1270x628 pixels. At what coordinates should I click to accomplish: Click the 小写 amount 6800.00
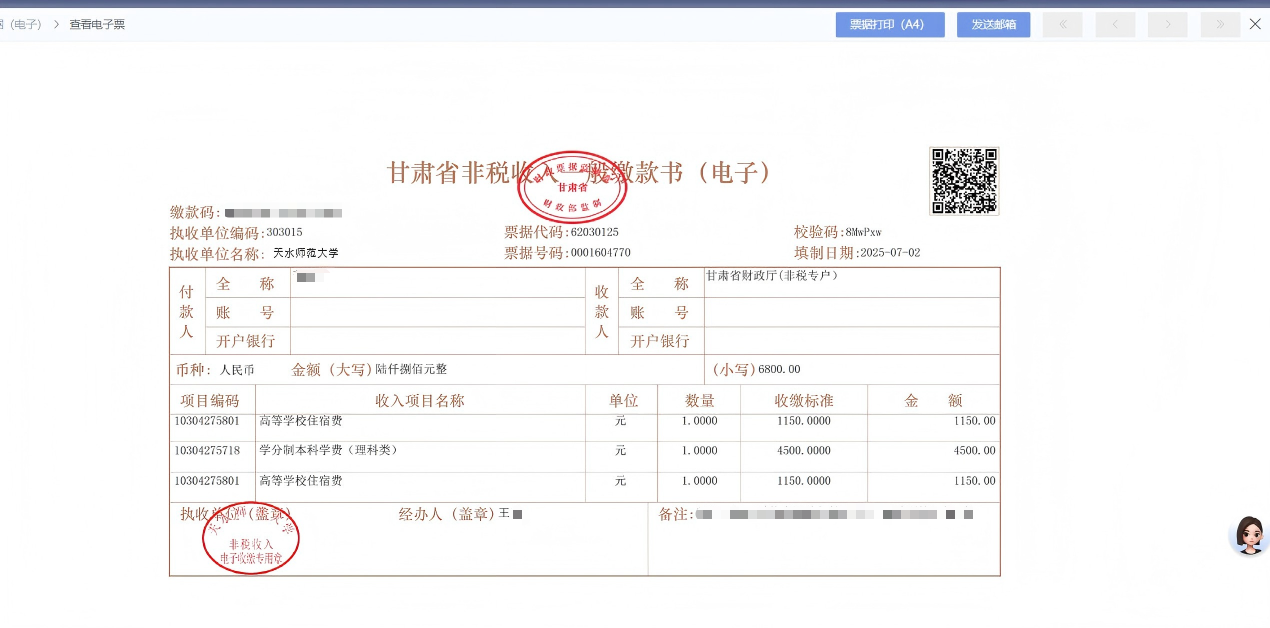click(x=779, y=370)
